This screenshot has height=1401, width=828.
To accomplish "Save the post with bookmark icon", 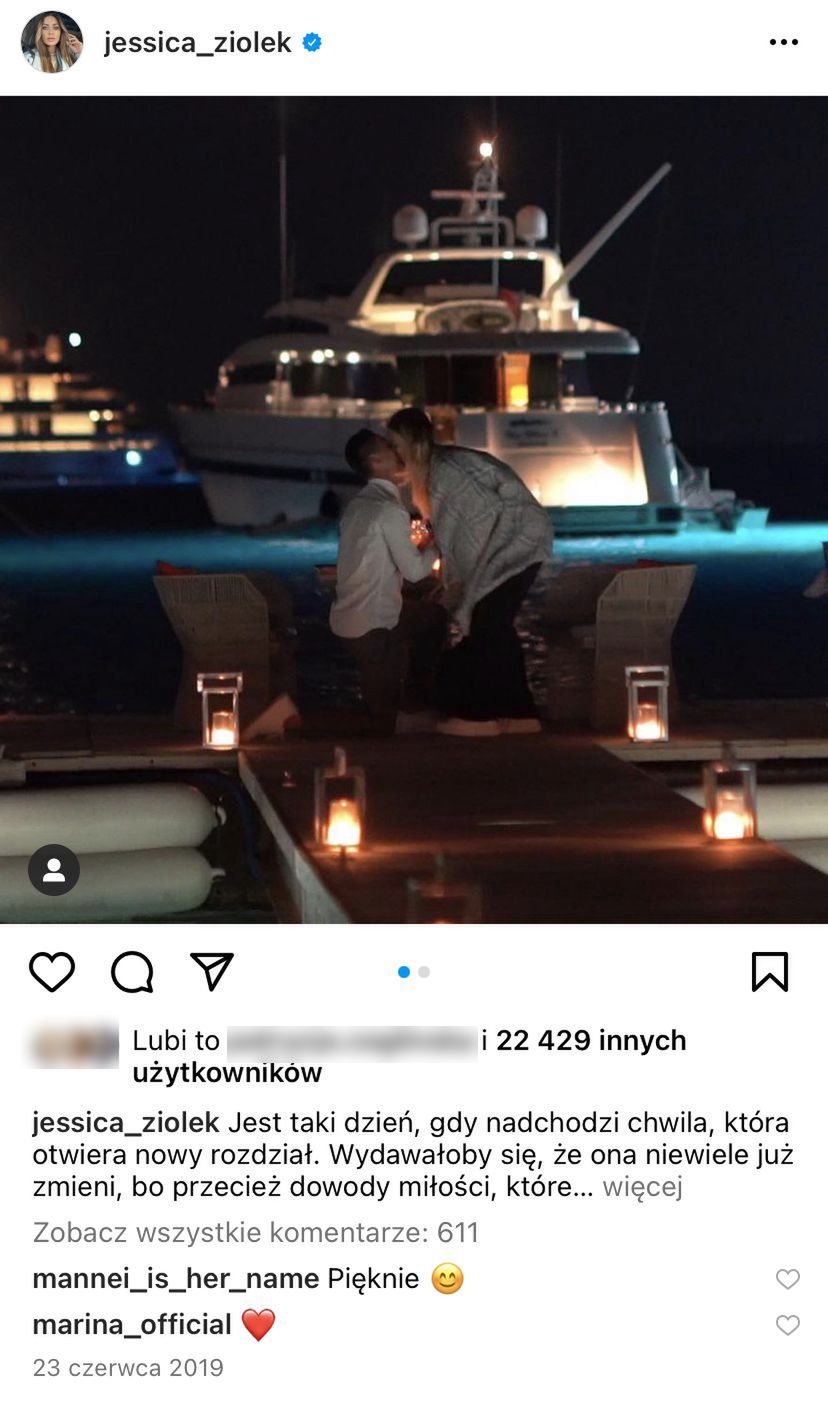I will point(770,971).
